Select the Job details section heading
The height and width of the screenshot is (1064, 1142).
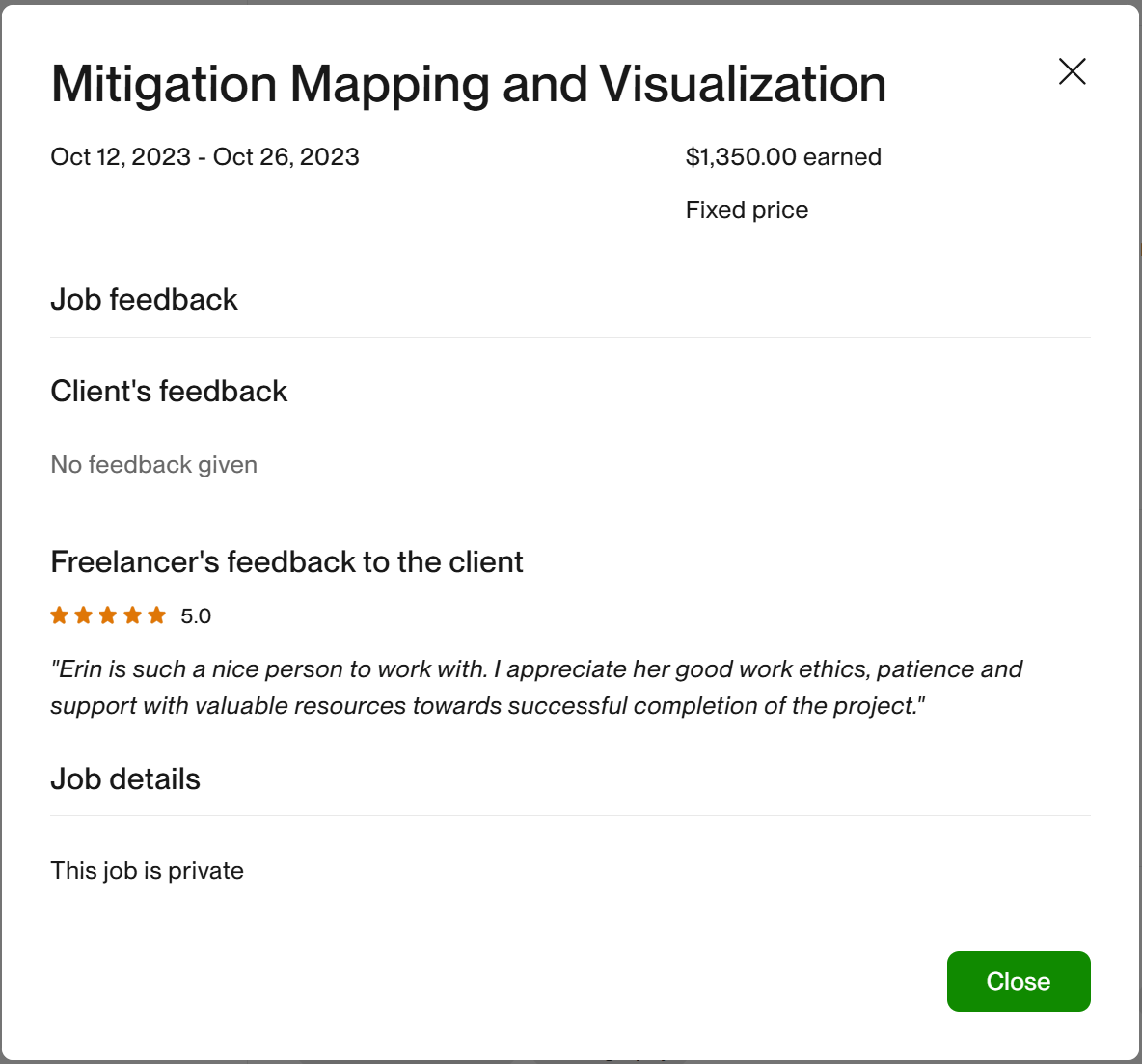point(125,779)
